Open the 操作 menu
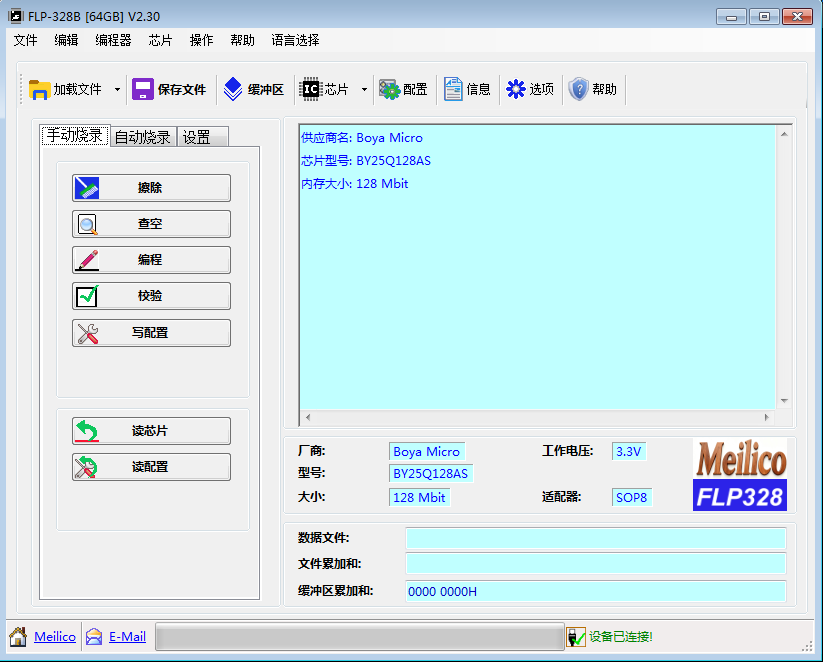 tap(202, 40)
